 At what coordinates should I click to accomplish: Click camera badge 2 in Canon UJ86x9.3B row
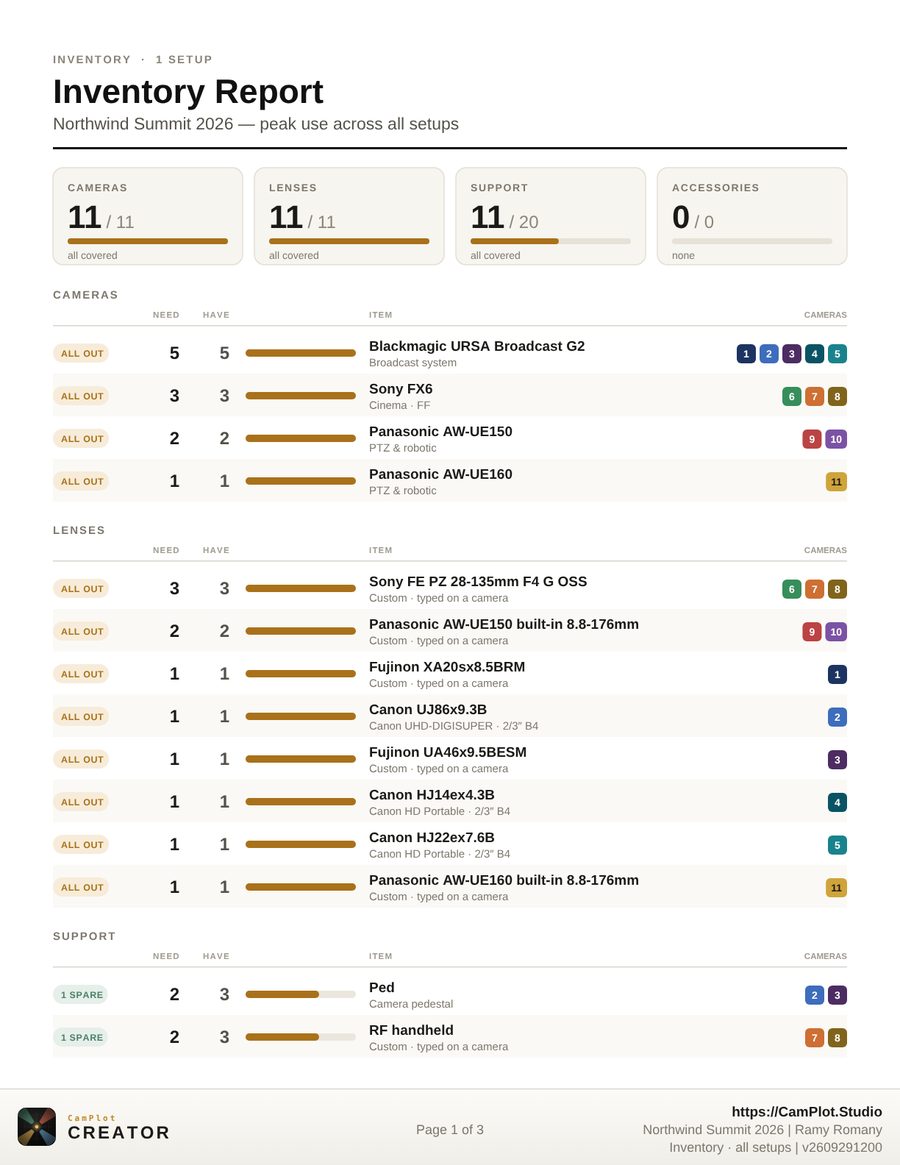point(837,717)
